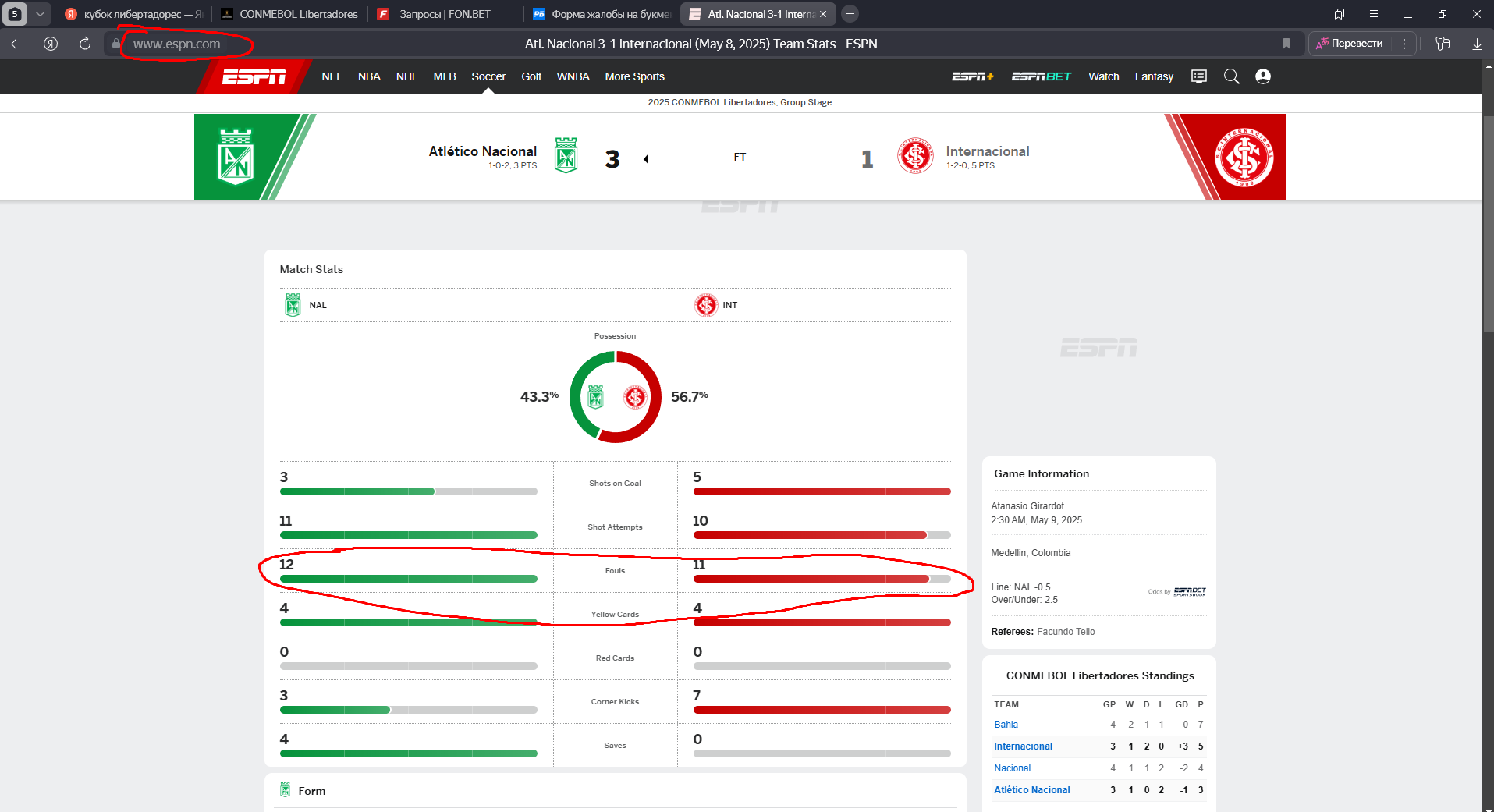Screen dimensions: 1494x812
Task: Click CONMEBOL Libertadores Standings heading
Action: click(x=1100, y=675)
